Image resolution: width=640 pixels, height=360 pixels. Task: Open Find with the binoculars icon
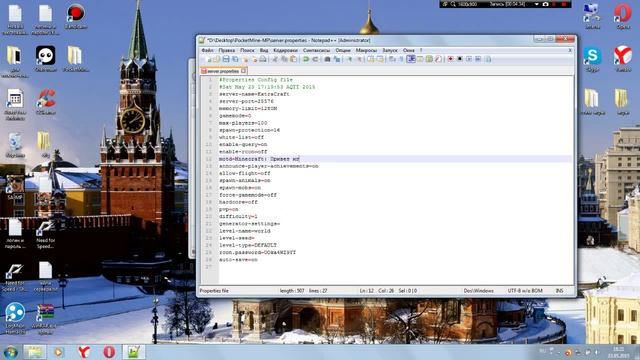[x=327, y=59]
